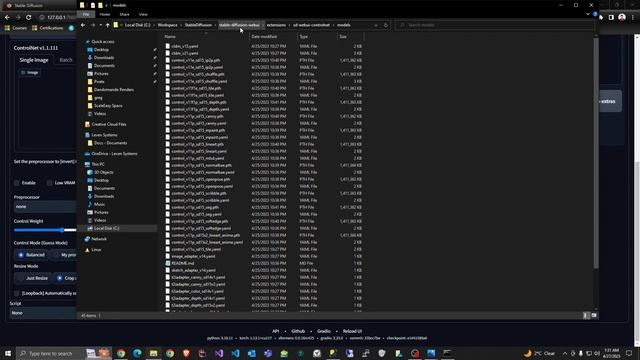Image resolution: width=640 pixels, height=360 pixels.
Task: Switch to ControlNet Batch tab
Action: [x=66, y=60]
